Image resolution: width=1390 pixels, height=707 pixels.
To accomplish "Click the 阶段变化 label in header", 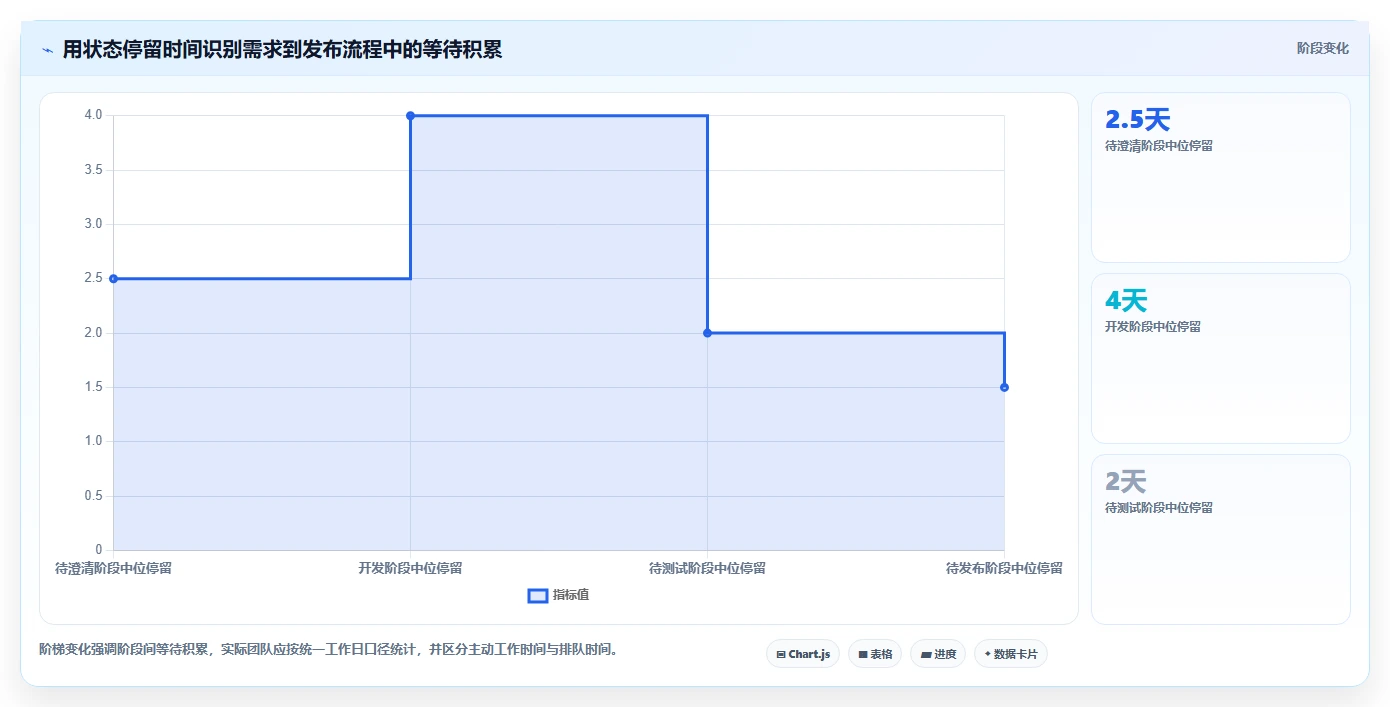I will 1322,48.
